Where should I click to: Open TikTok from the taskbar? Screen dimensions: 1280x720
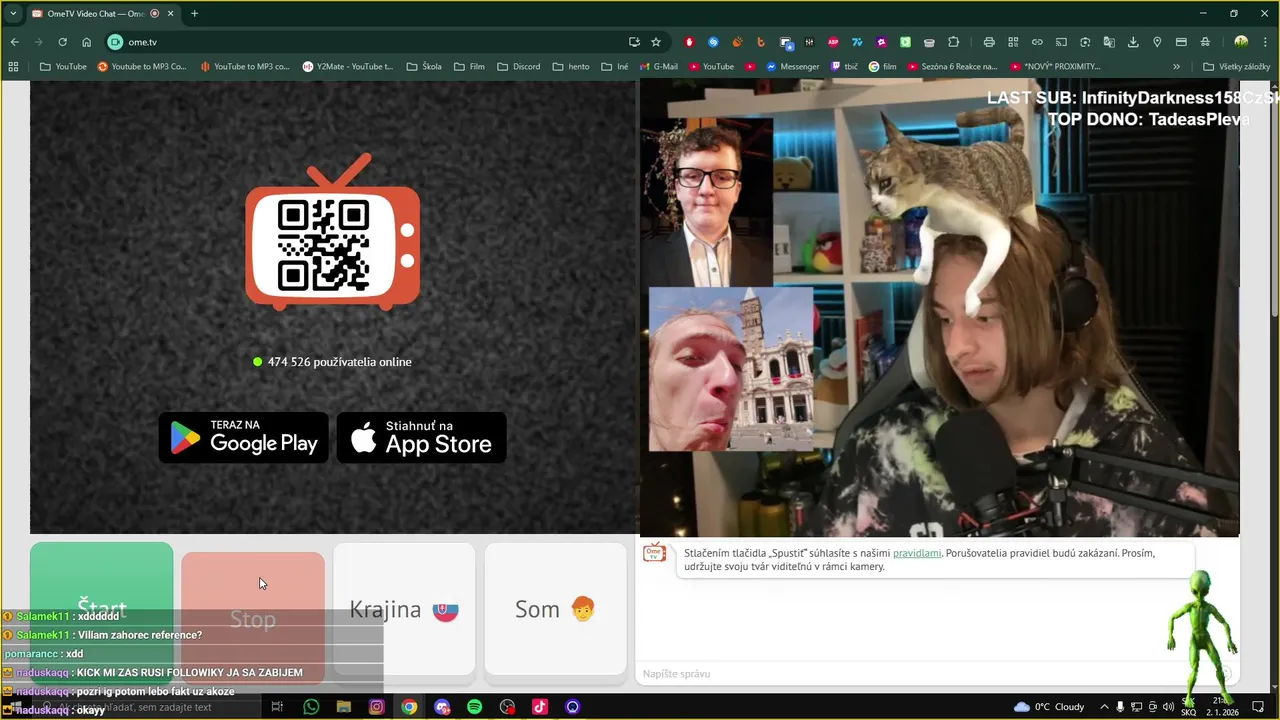[x=540, y=707]
